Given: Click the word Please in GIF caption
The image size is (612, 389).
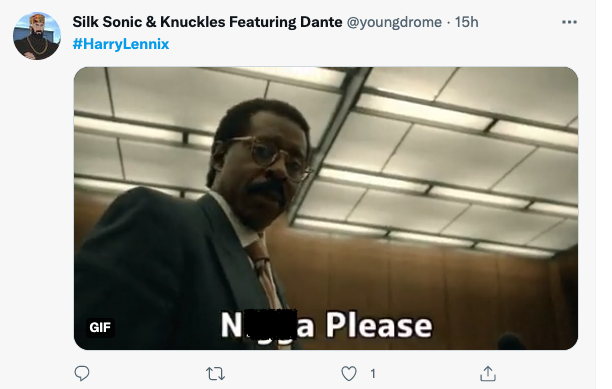Looking at the screenshot, I should coord(379,325).
